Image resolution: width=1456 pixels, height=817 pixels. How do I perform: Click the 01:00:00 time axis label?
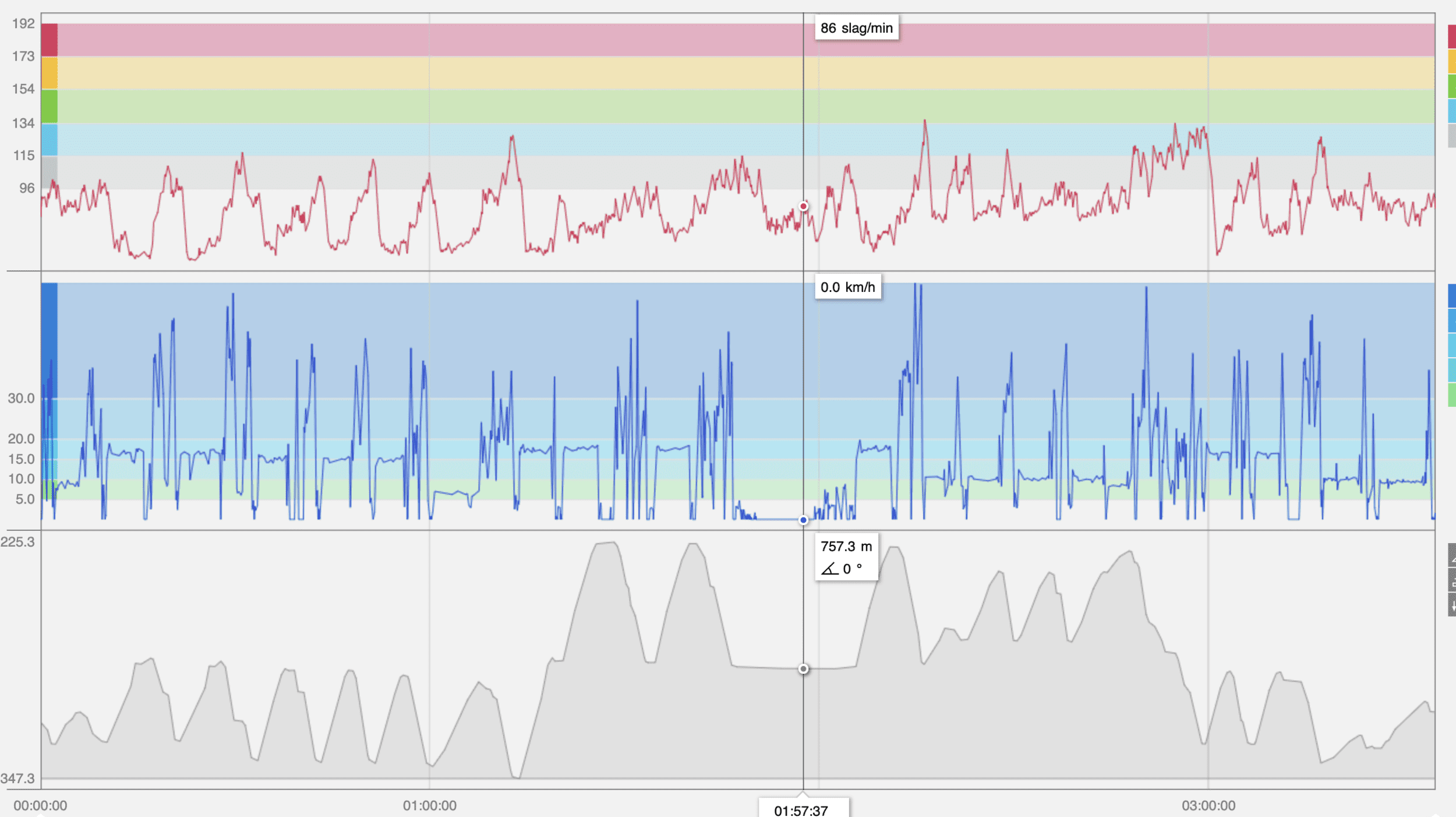pos(429,806)
